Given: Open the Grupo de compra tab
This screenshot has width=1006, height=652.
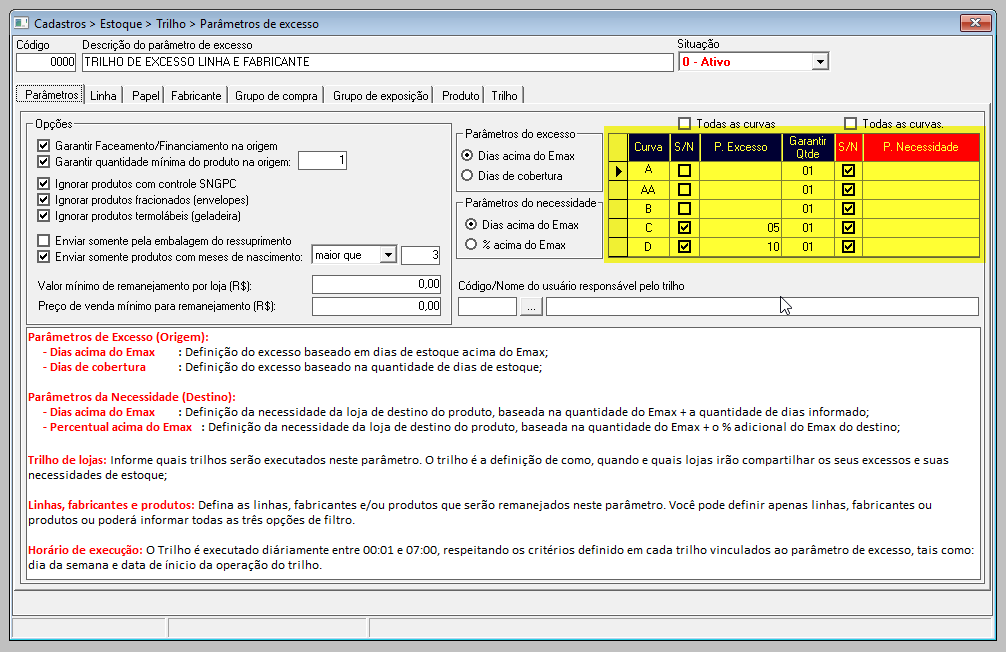Looking at the screenshot, I should click(x=276, y=96).
